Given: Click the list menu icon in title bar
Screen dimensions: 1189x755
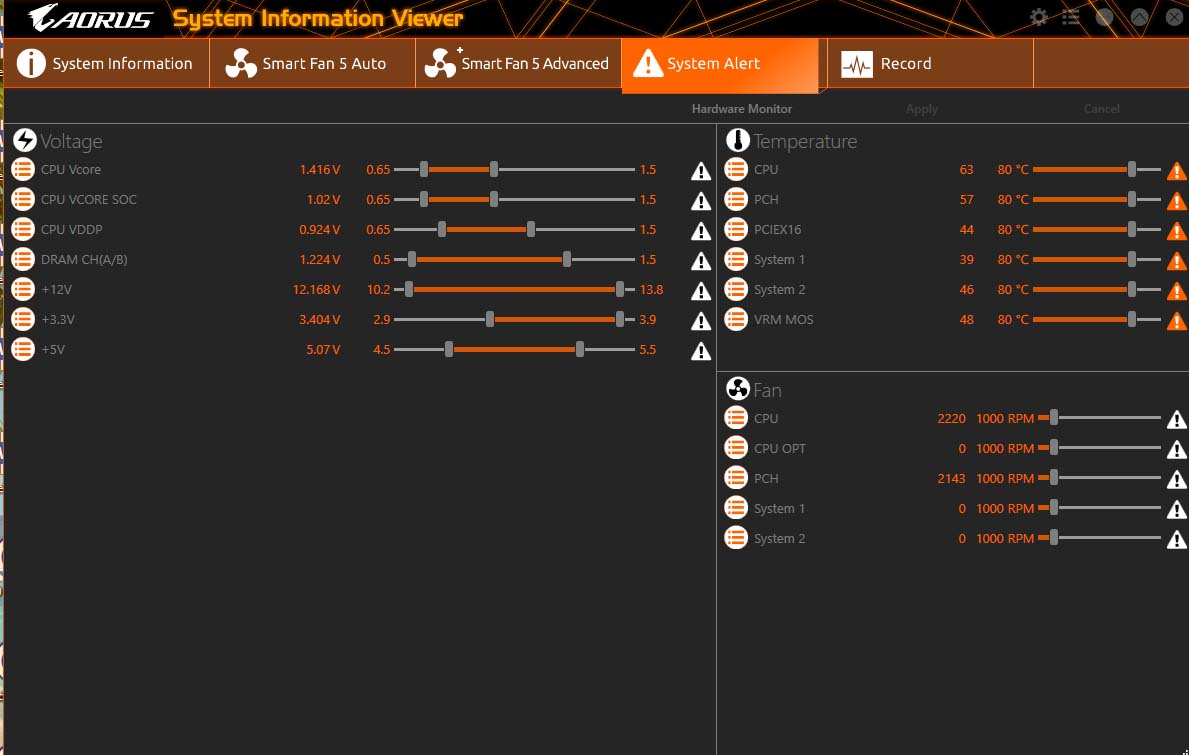Looking at the screenshot, I should coord(1071,17).
